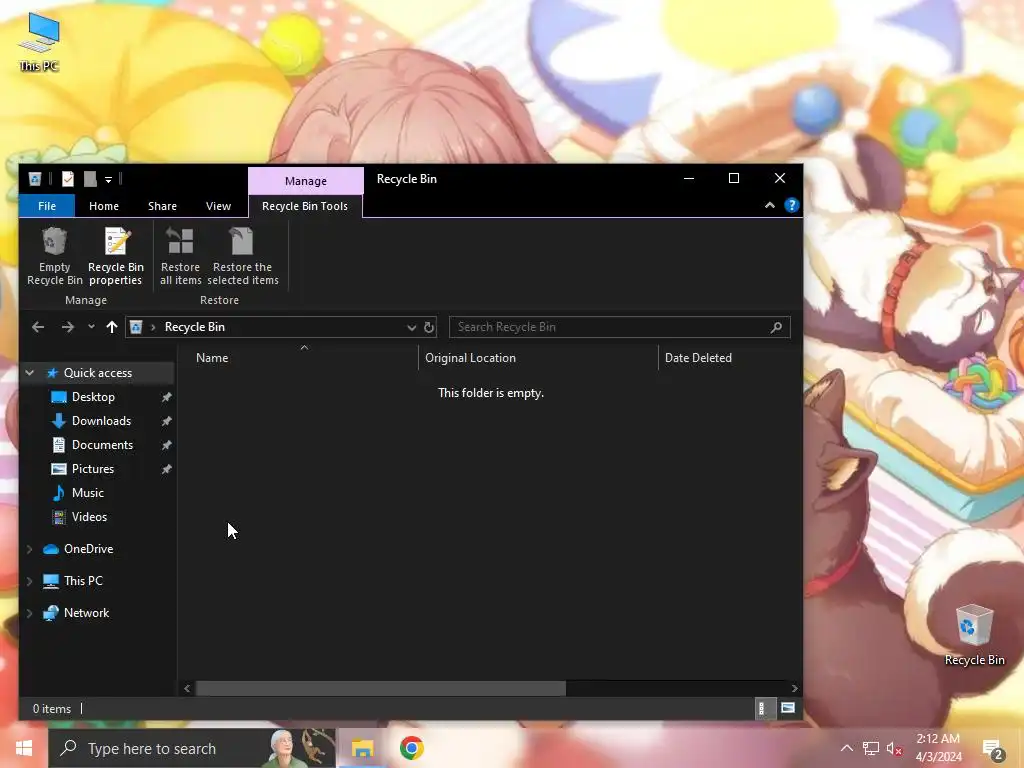Click the Properties quick toolbar icon
This screenshot has height=768, width=1024.
coord(68,179)
